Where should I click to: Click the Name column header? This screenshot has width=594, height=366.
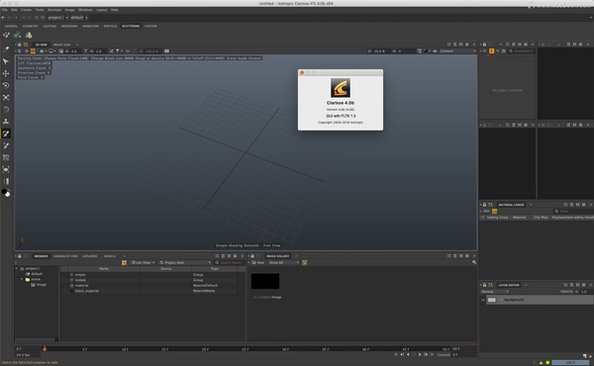[103, 269]
